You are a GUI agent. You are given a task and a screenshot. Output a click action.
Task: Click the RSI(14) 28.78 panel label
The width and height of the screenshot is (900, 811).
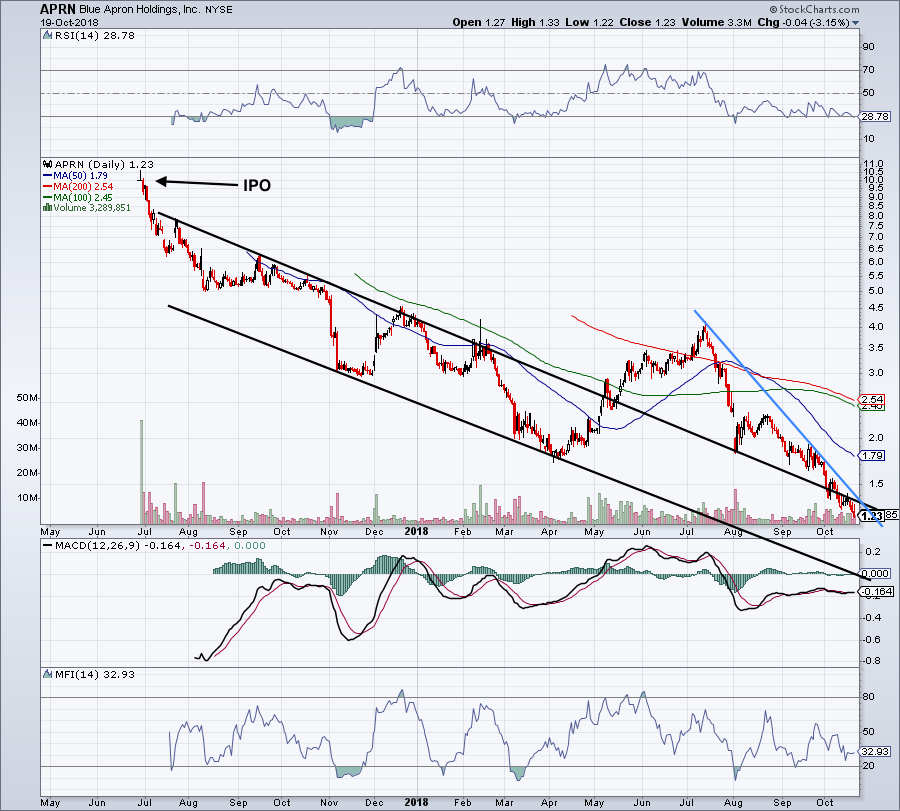[x=95, y=36]
